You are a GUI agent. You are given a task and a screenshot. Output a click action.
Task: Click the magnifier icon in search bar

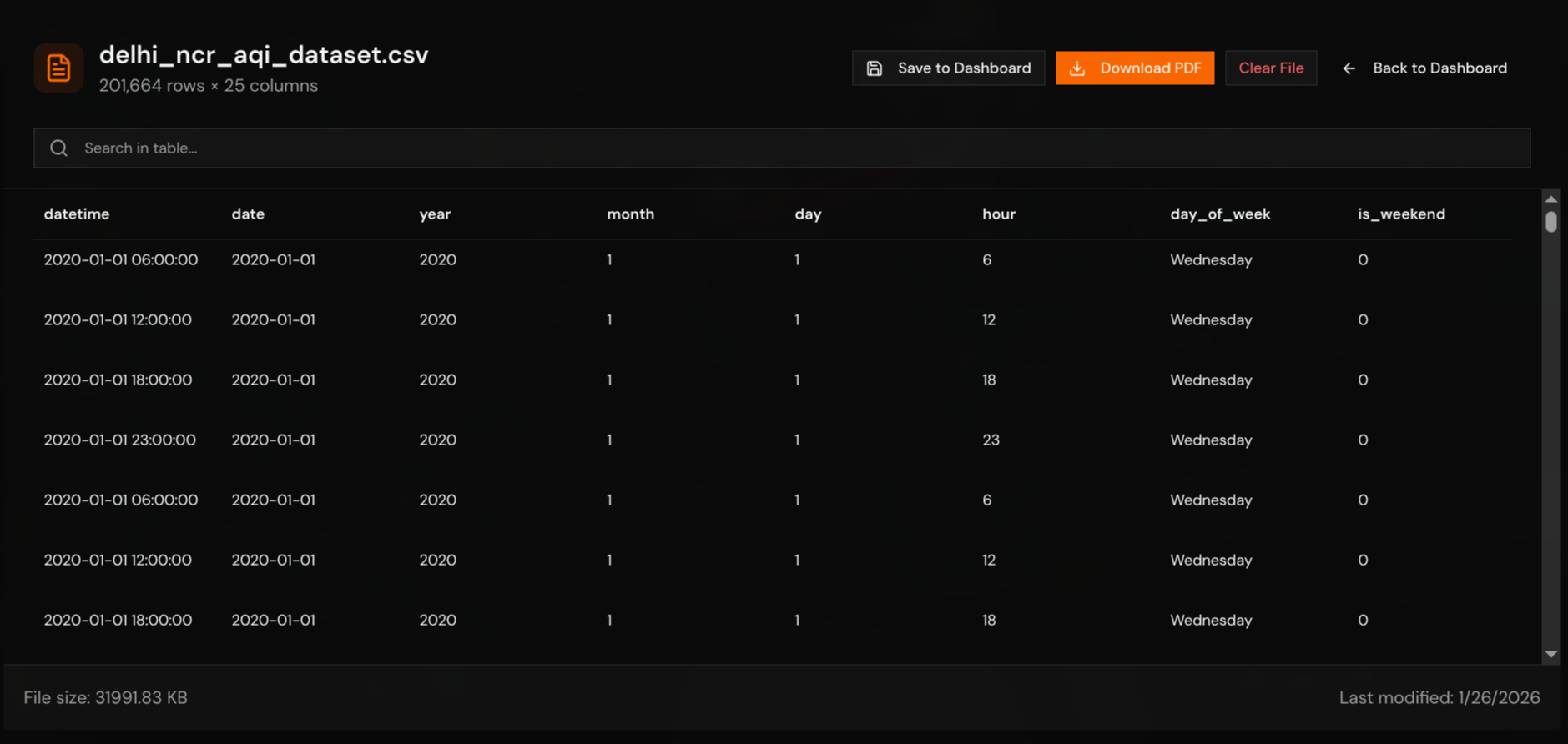[58, 148]
